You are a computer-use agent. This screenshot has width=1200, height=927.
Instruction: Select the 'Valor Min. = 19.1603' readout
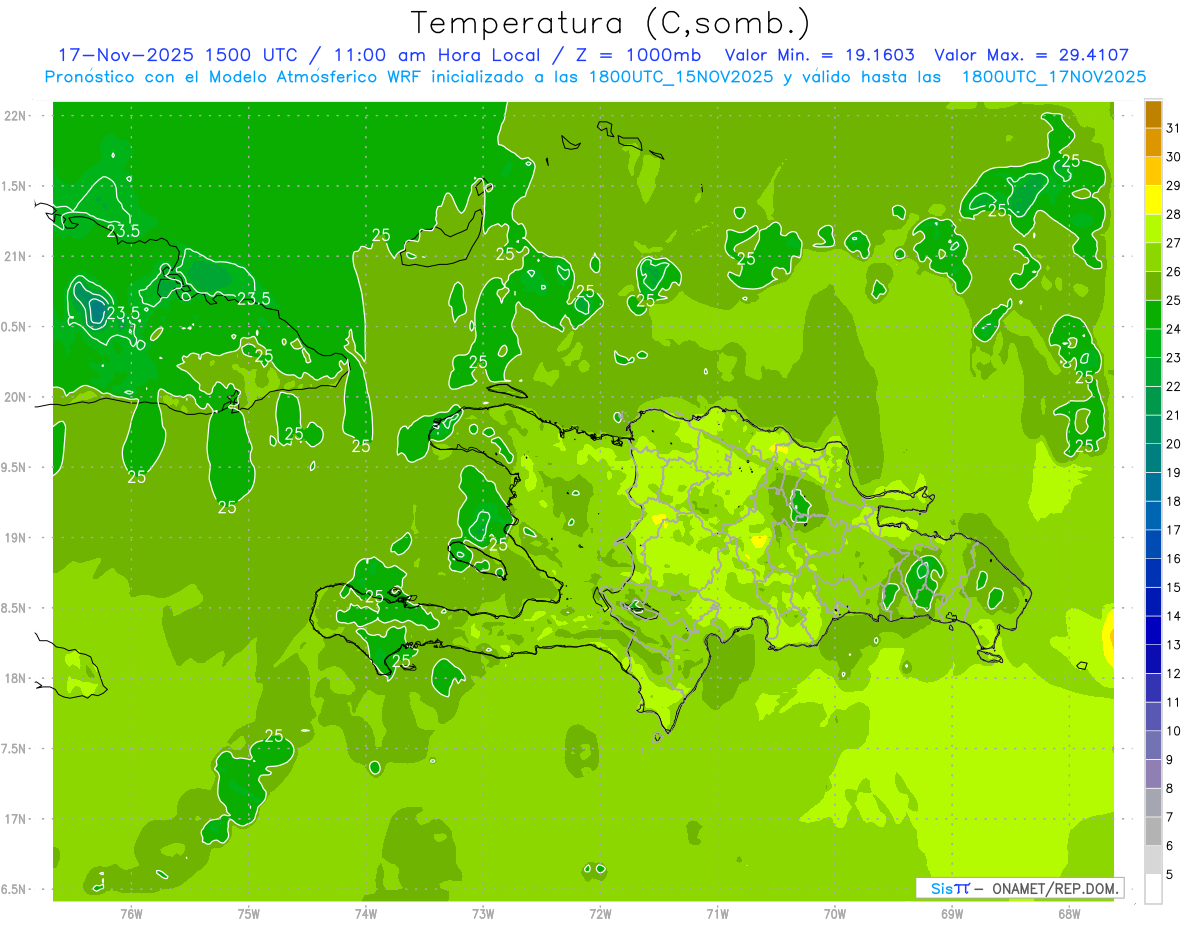point(821,55)
